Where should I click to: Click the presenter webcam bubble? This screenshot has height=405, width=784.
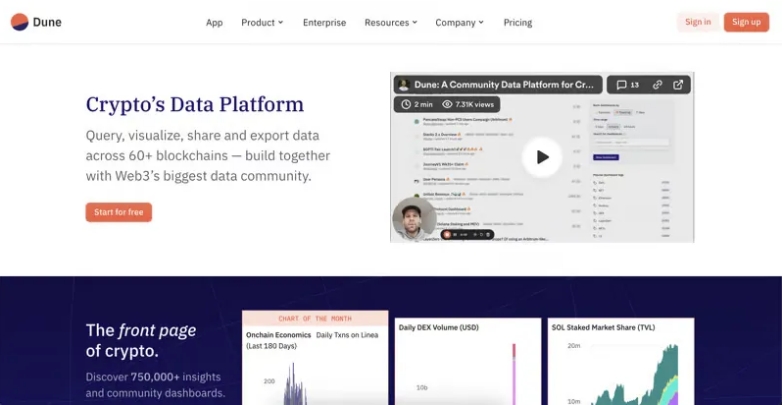[x=414, y=219]
